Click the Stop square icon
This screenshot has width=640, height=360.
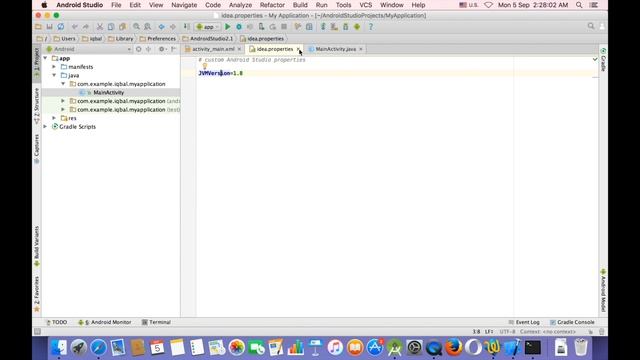click(284, 27)
